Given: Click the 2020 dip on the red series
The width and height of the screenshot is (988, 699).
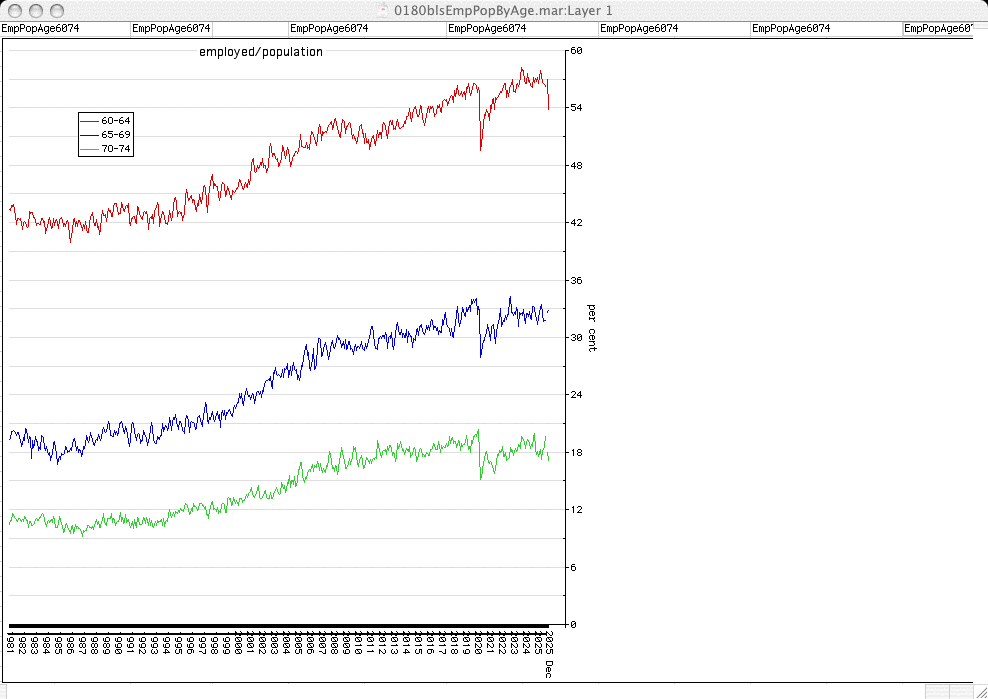Looking at the screenshot, I should tap(481, 148).
